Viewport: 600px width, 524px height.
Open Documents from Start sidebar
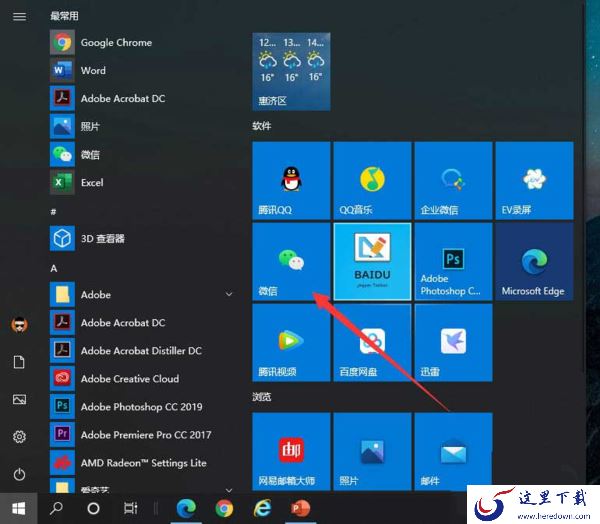pyautogui.click(x=19, y=362)
